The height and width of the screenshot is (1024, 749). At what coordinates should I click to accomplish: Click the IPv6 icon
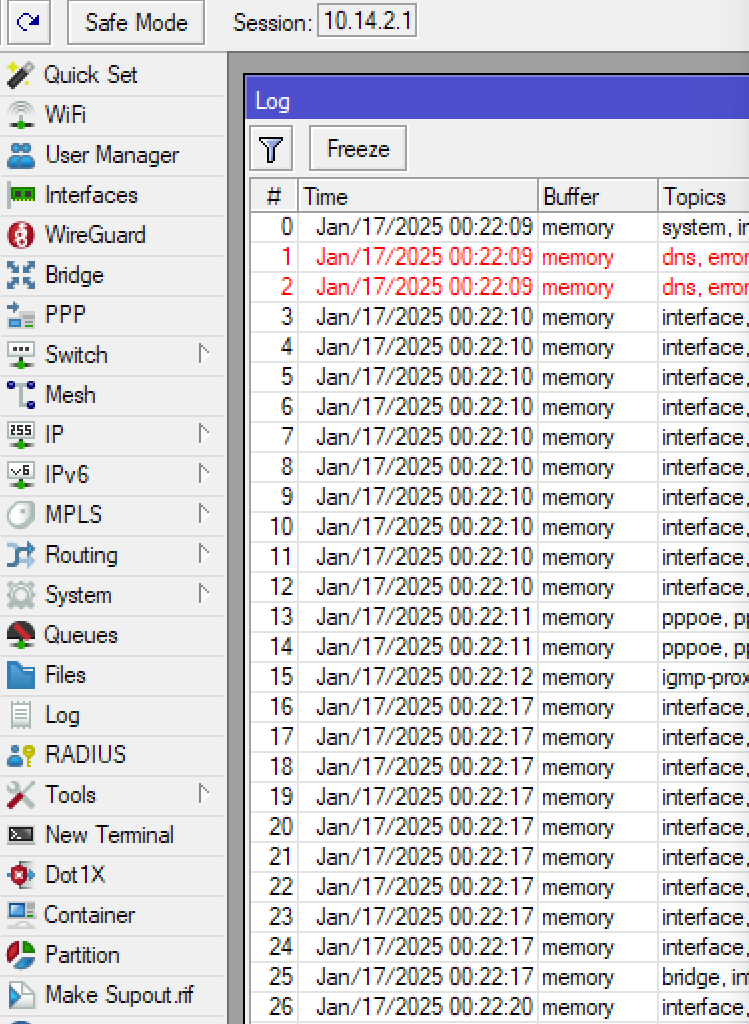pyautogui.click(x=21, y=475)
